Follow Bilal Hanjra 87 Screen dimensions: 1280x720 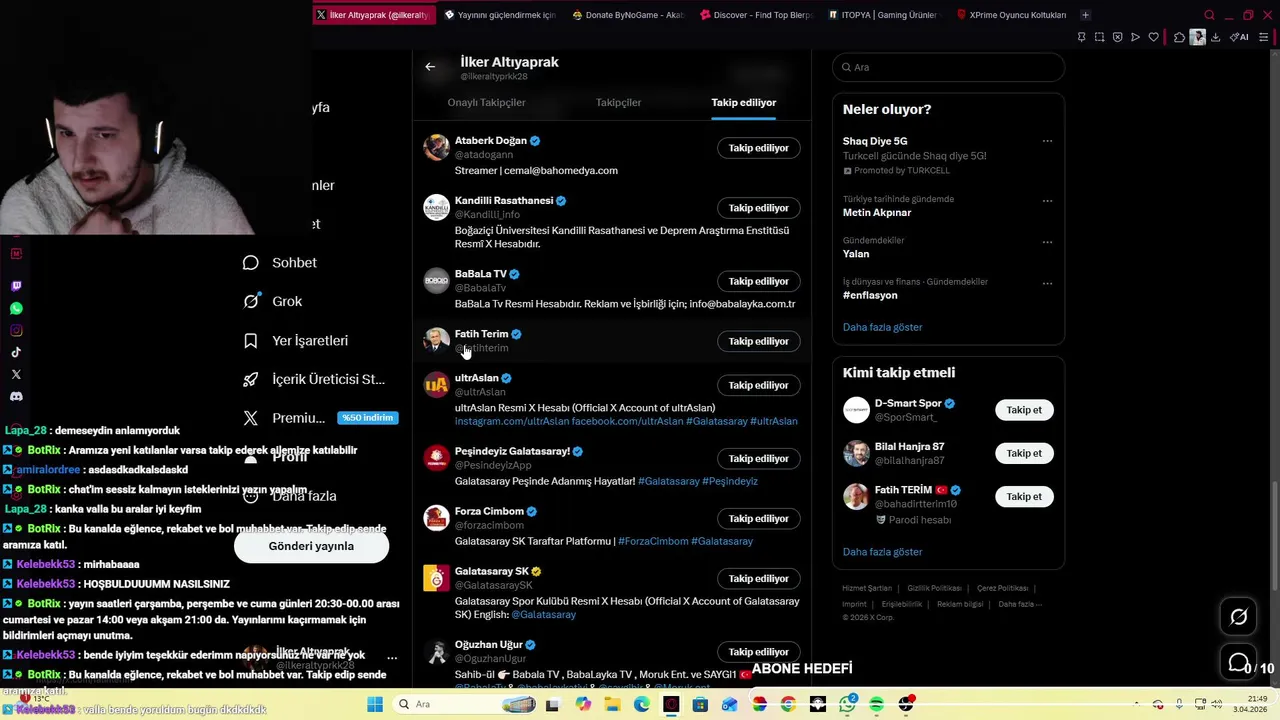click(x=1024, y=453)
